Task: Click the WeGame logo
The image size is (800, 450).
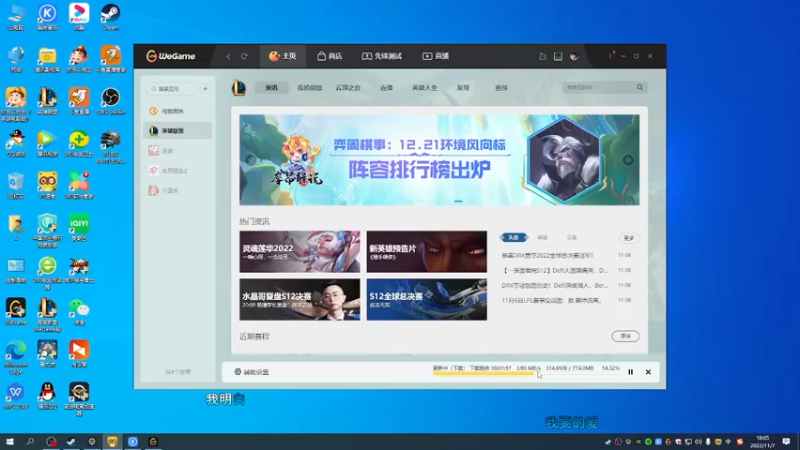Action: [x=170, y=56]
